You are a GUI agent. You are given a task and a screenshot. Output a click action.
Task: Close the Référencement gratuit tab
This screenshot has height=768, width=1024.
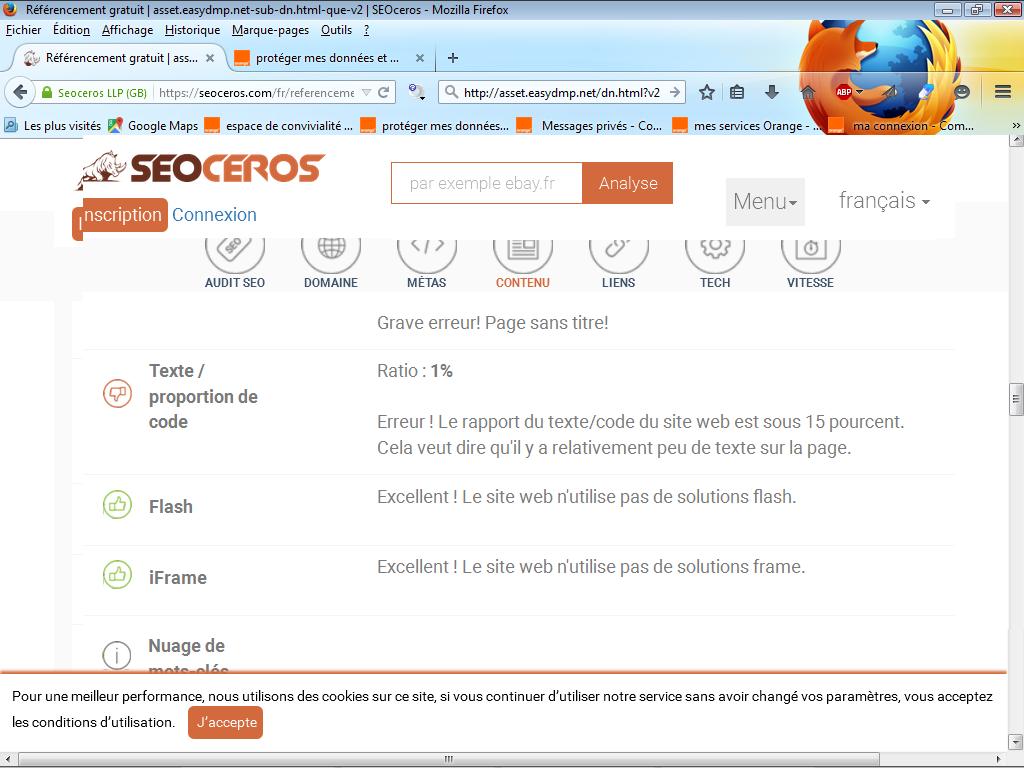click(x=210, y=58)
